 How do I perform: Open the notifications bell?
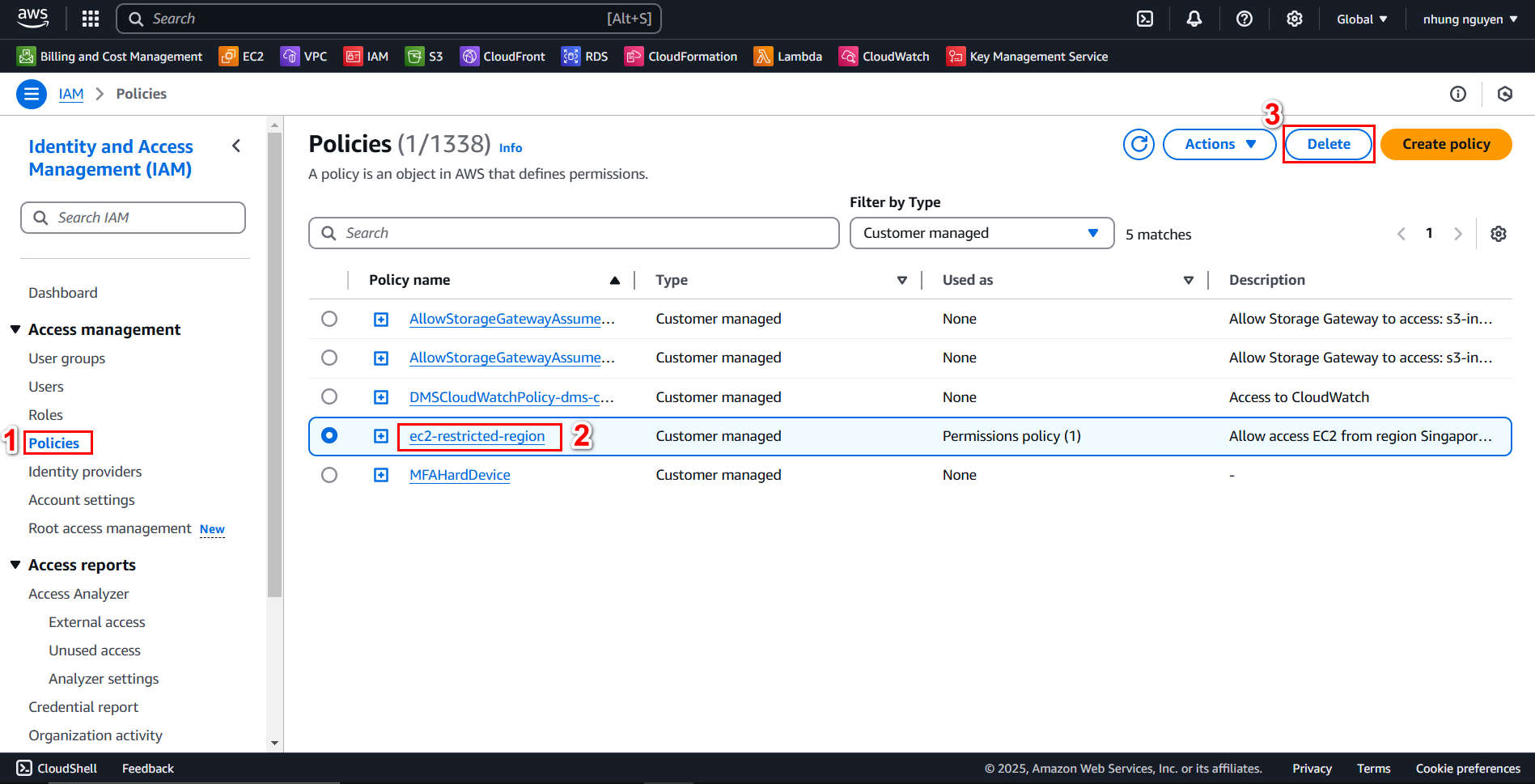pyautogui.click(x=1194, y=19)
